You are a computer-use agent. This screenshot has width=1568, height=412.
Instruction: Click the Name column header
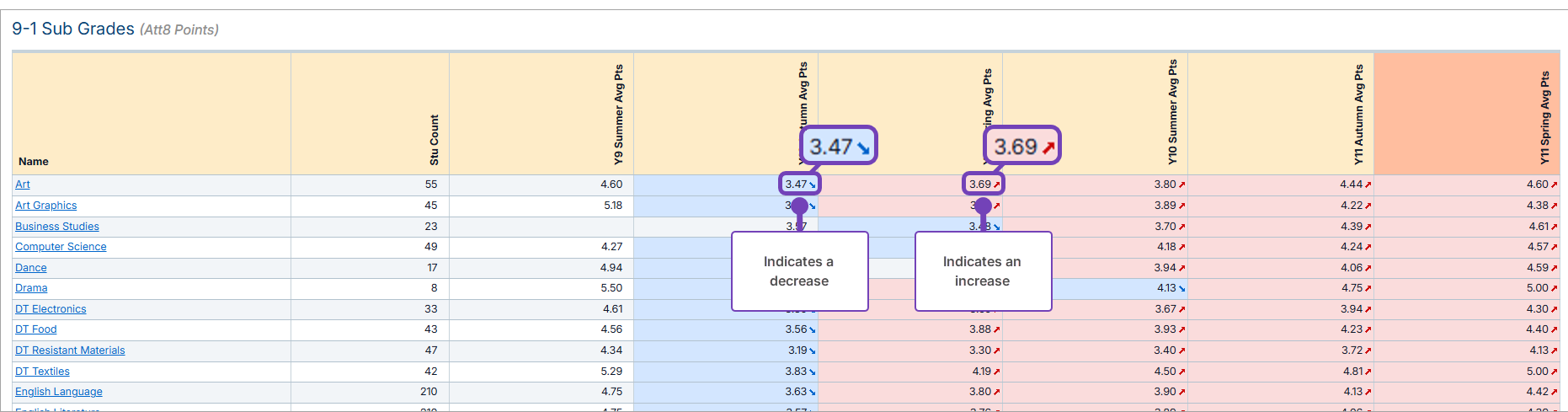(34, 162)
